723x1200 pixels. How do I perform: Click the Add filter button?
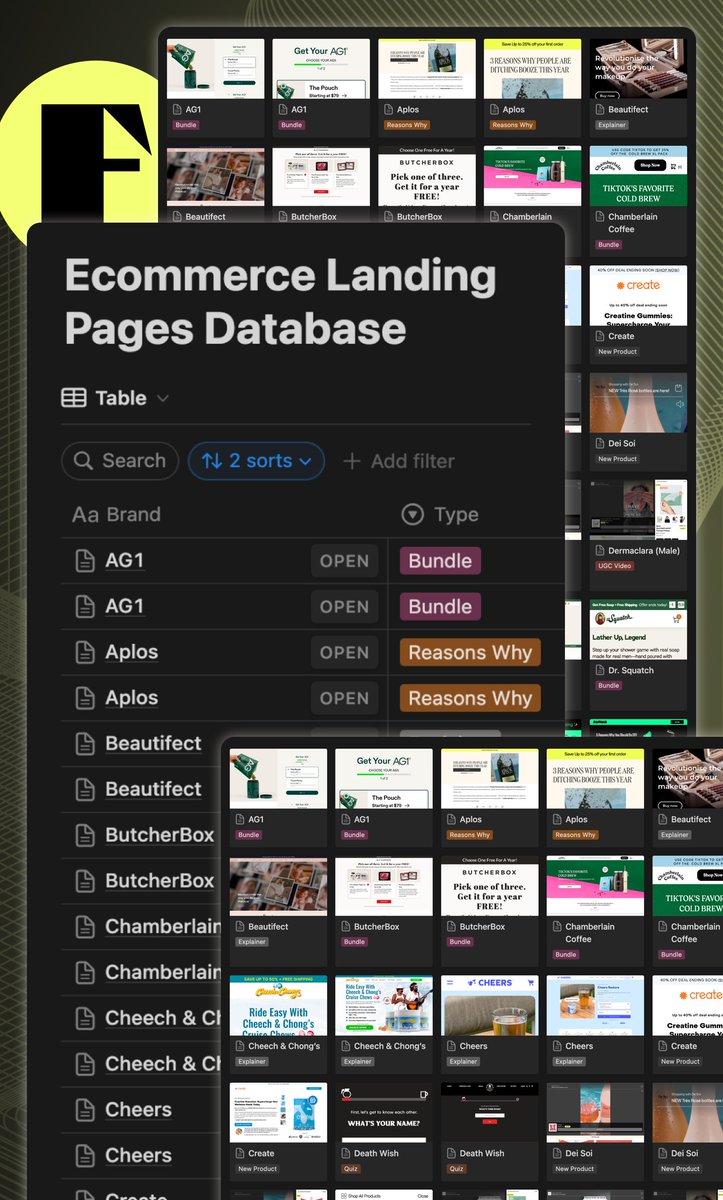399,461
